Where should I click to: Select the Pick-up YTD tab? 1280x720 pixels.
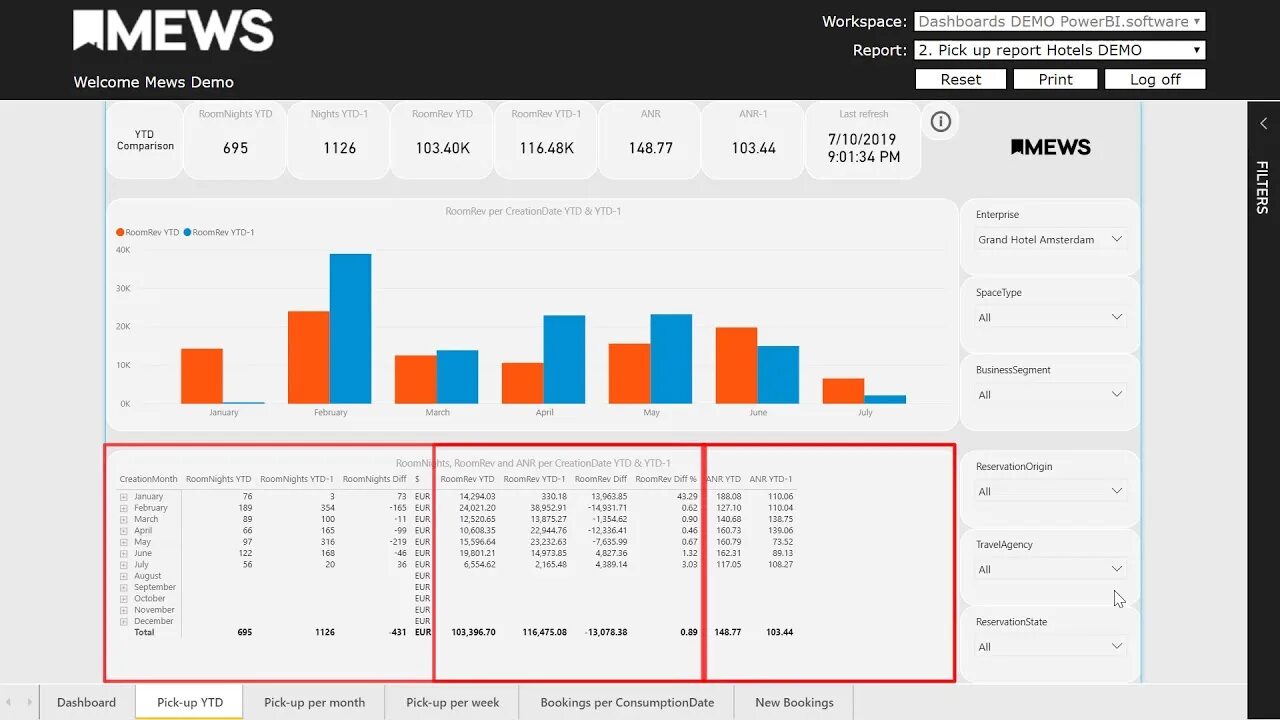click(x=190, y=702)
